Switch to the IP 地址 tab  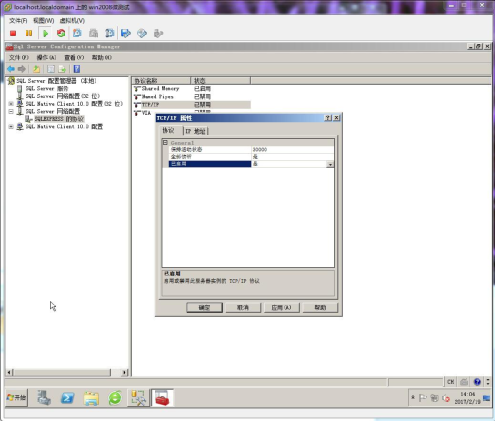click(195, 131)
